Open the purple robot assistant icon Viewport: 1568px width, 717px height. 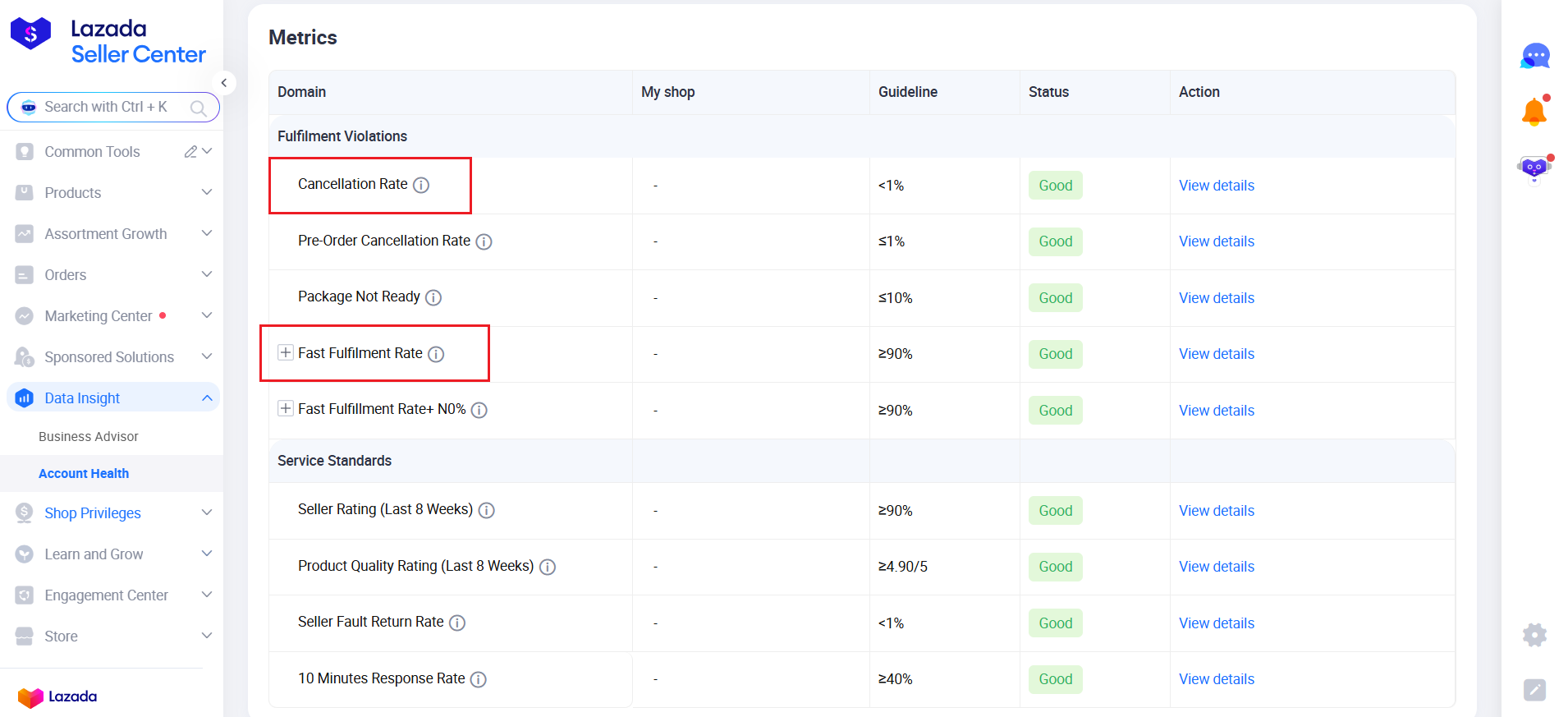pyautogui.click(x=1534, y=168)
